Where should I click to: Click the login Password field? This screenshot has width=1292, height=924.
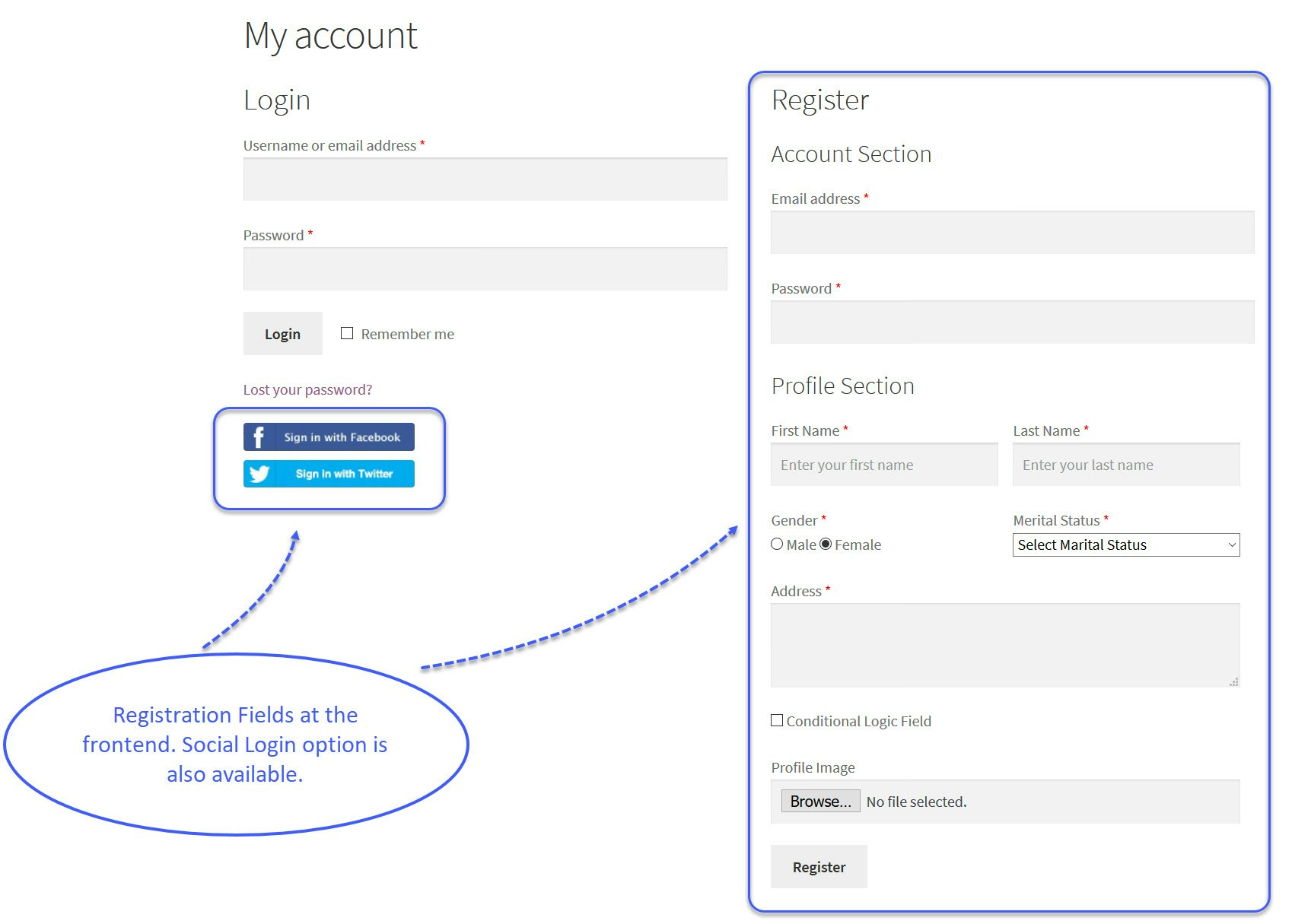(485, 268)
